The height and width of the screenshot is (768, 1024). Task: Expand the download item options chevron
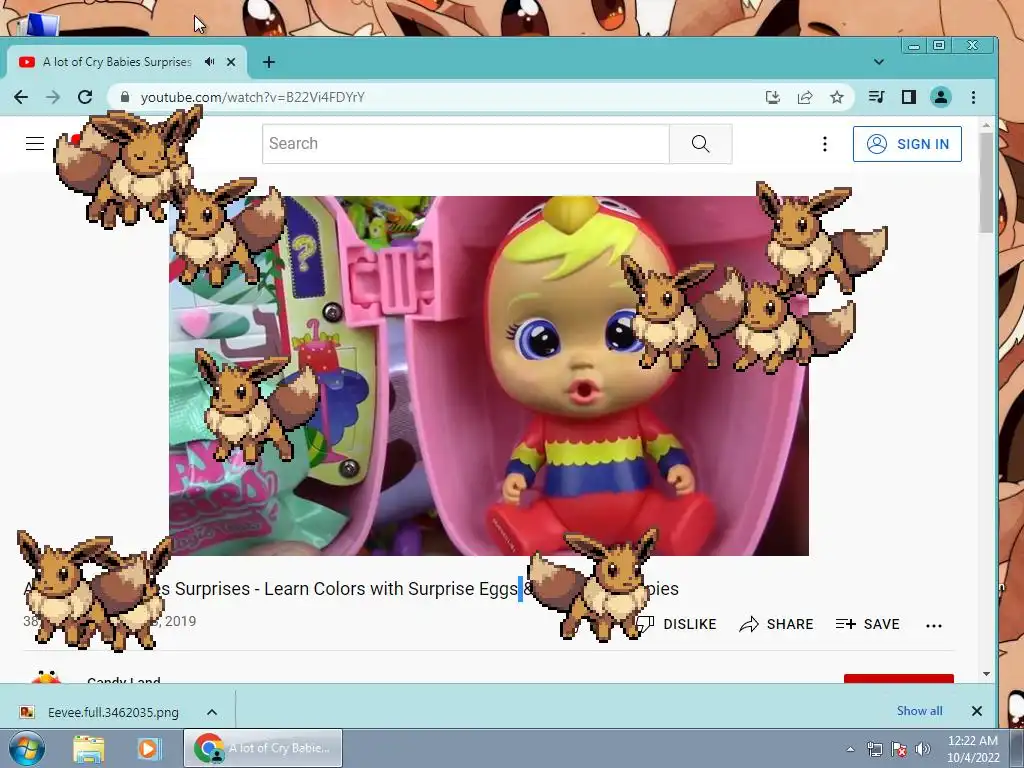tap(212, 712)
